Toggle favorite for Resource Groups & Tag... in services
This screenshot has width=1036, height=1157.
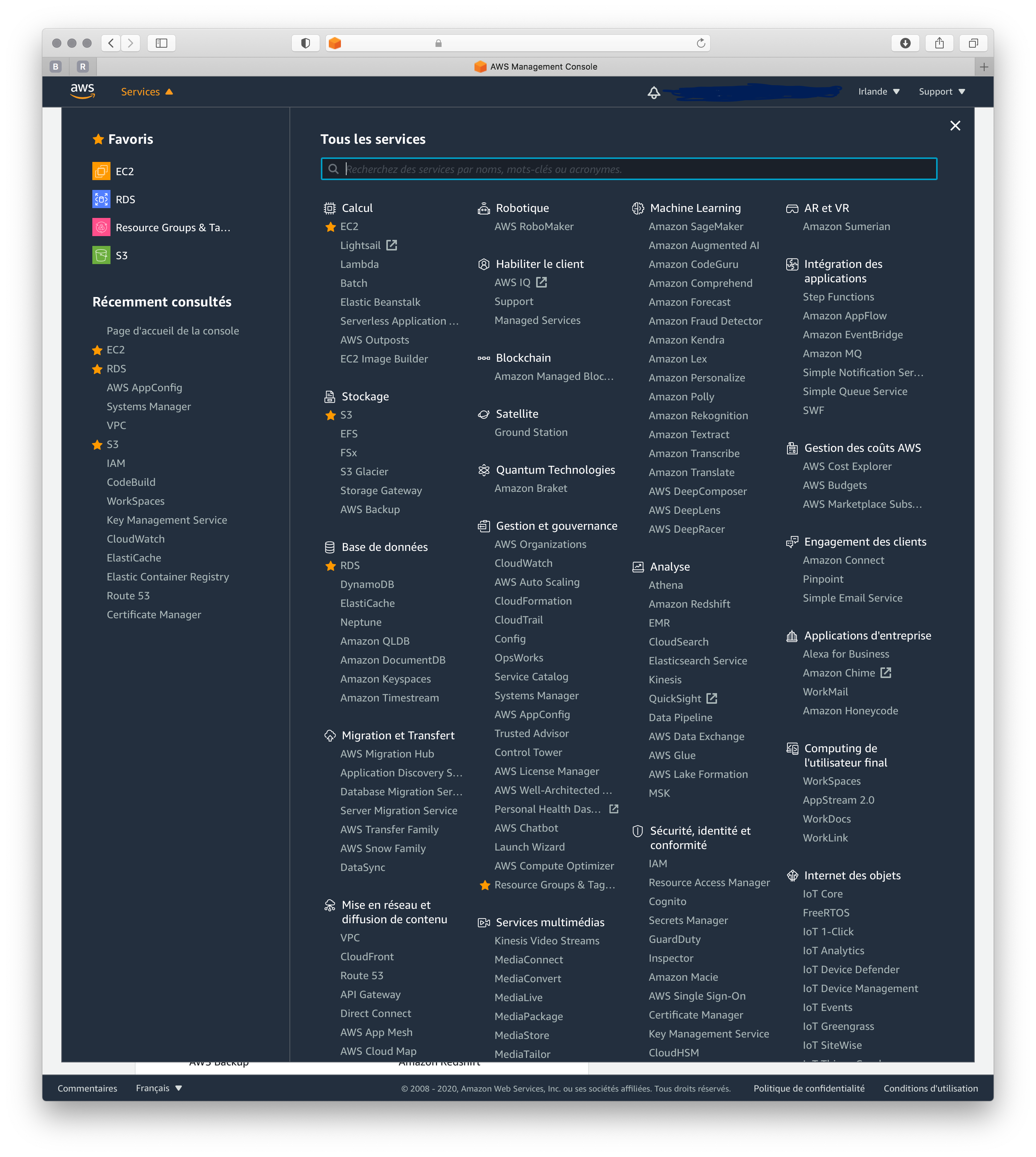pos(484,884)
